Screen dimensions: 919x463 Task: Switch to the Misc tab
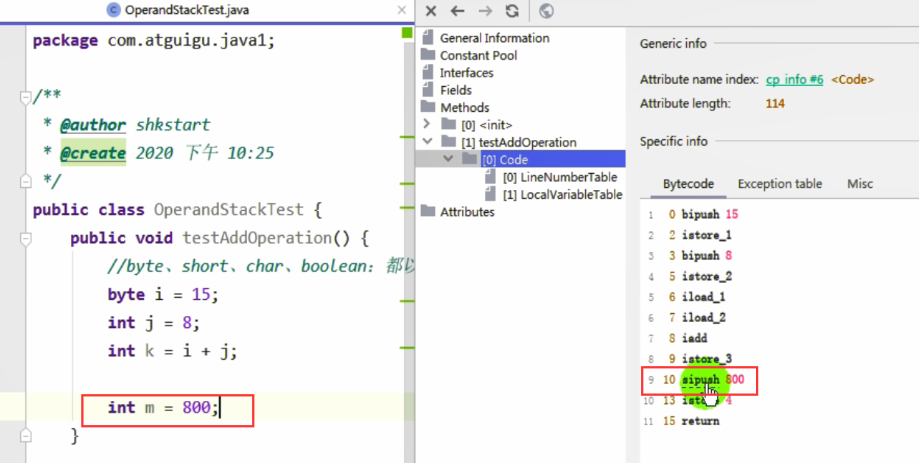click(860, 184)
